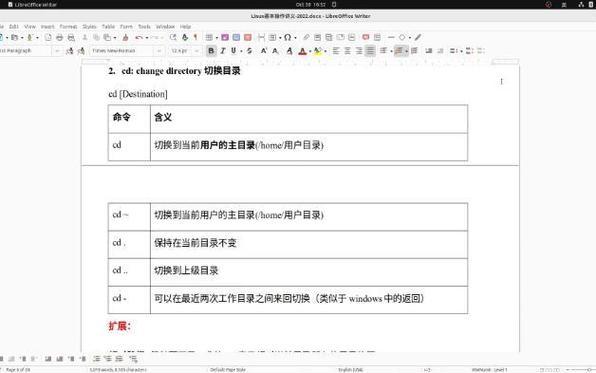Toggle Italic formatting button

click(x=223, y=51)
